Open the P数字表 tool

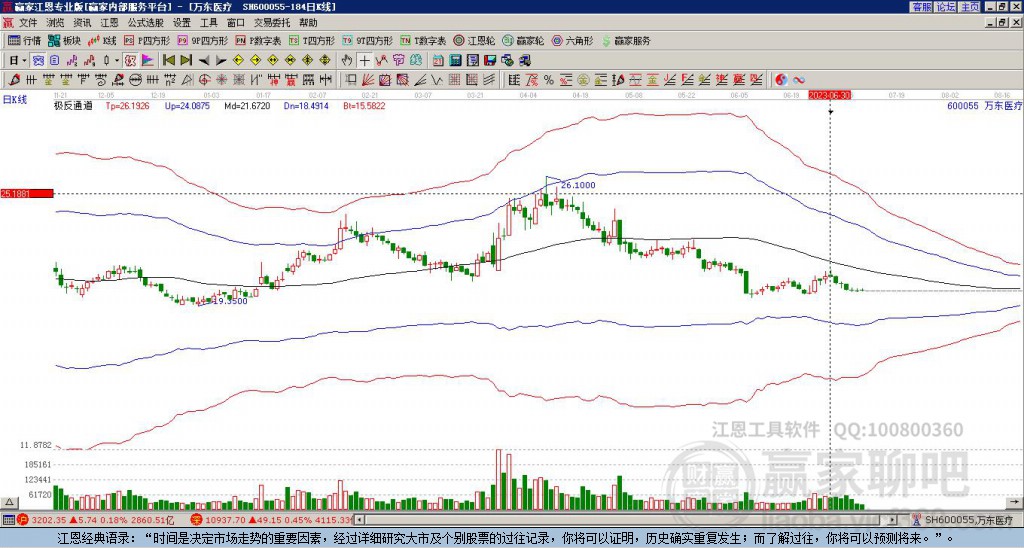tap(258, 40)
